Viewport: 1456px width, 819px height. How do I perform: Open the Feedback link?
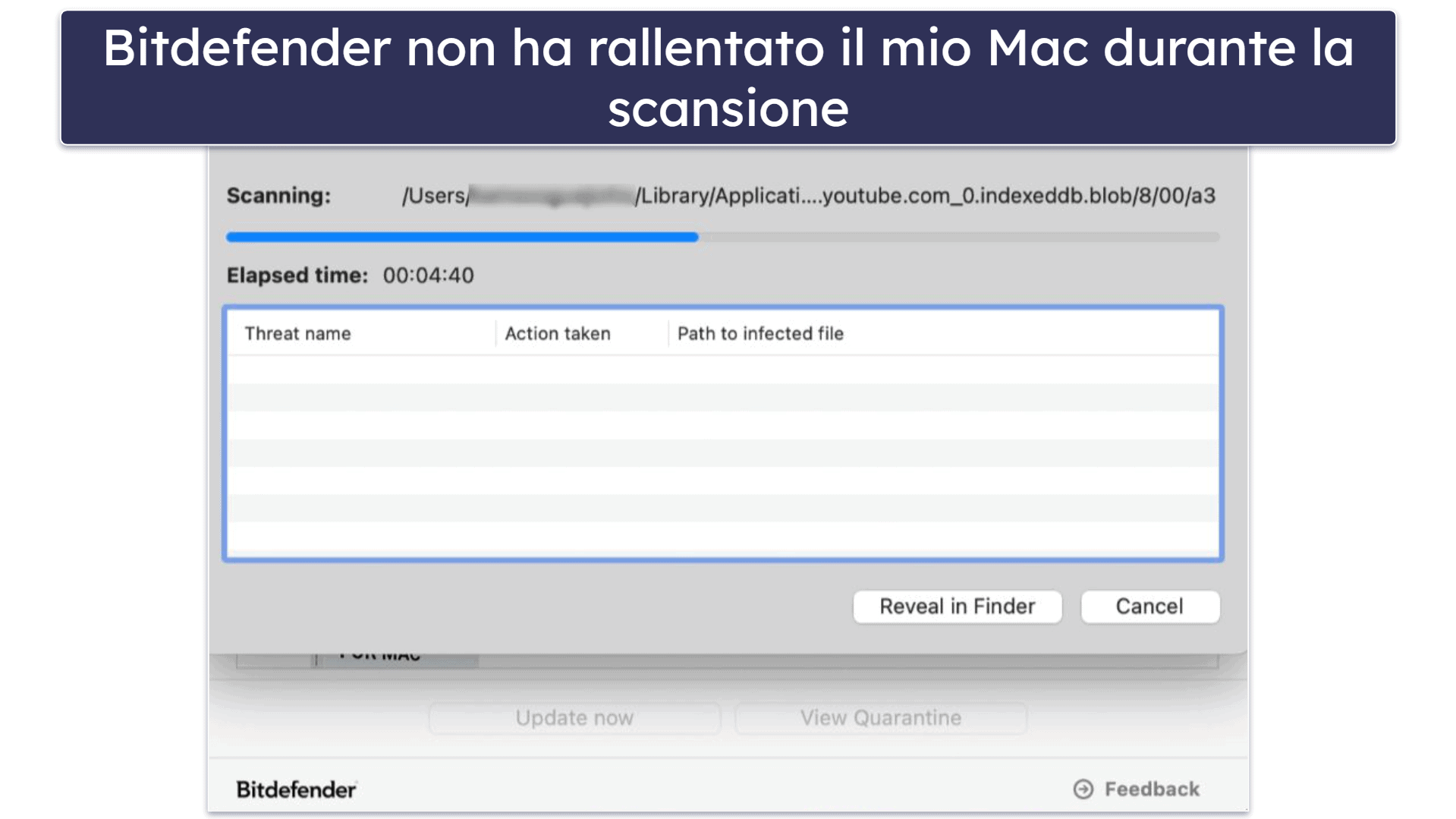click(x=1137, y=789)
